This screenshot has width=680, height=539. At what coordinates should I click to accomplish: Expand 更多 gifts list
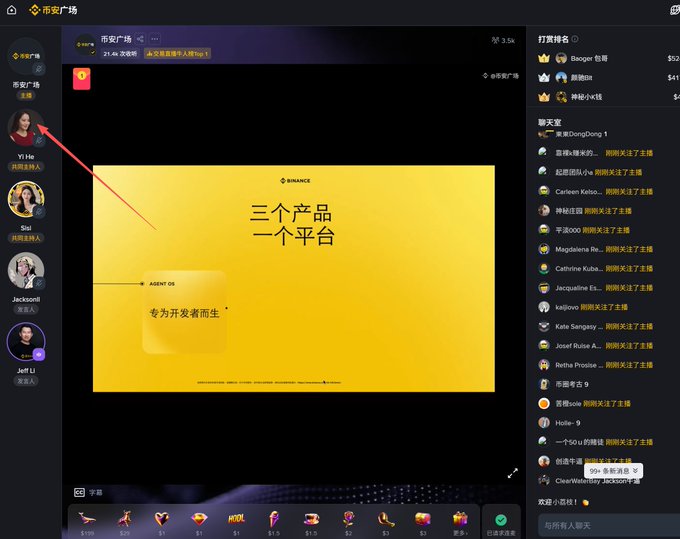point(460,523)
